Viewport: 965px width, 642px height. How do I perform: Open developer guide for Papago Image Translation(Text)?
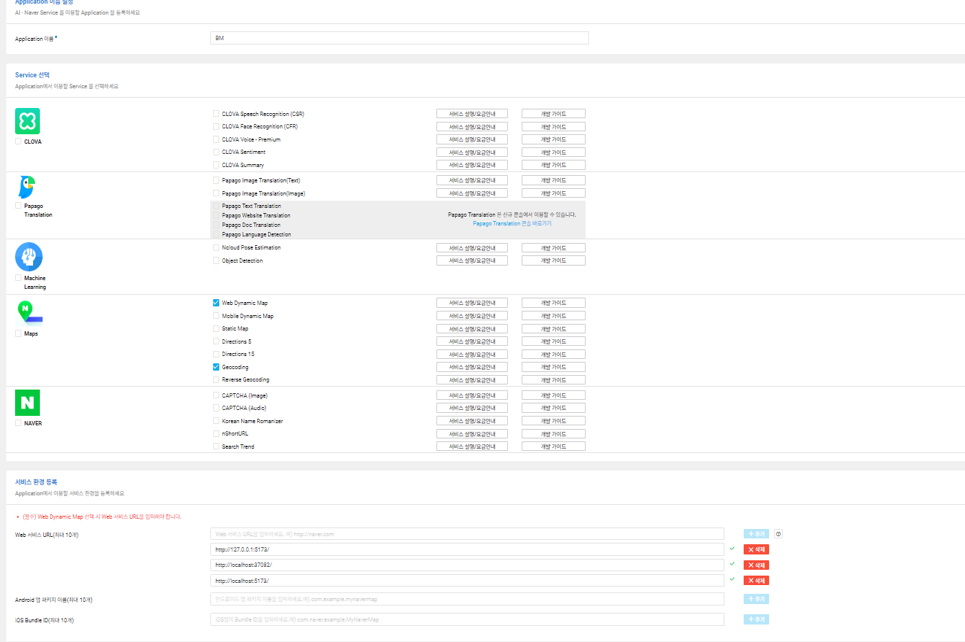pyautogui.click(x=553, y=180)
